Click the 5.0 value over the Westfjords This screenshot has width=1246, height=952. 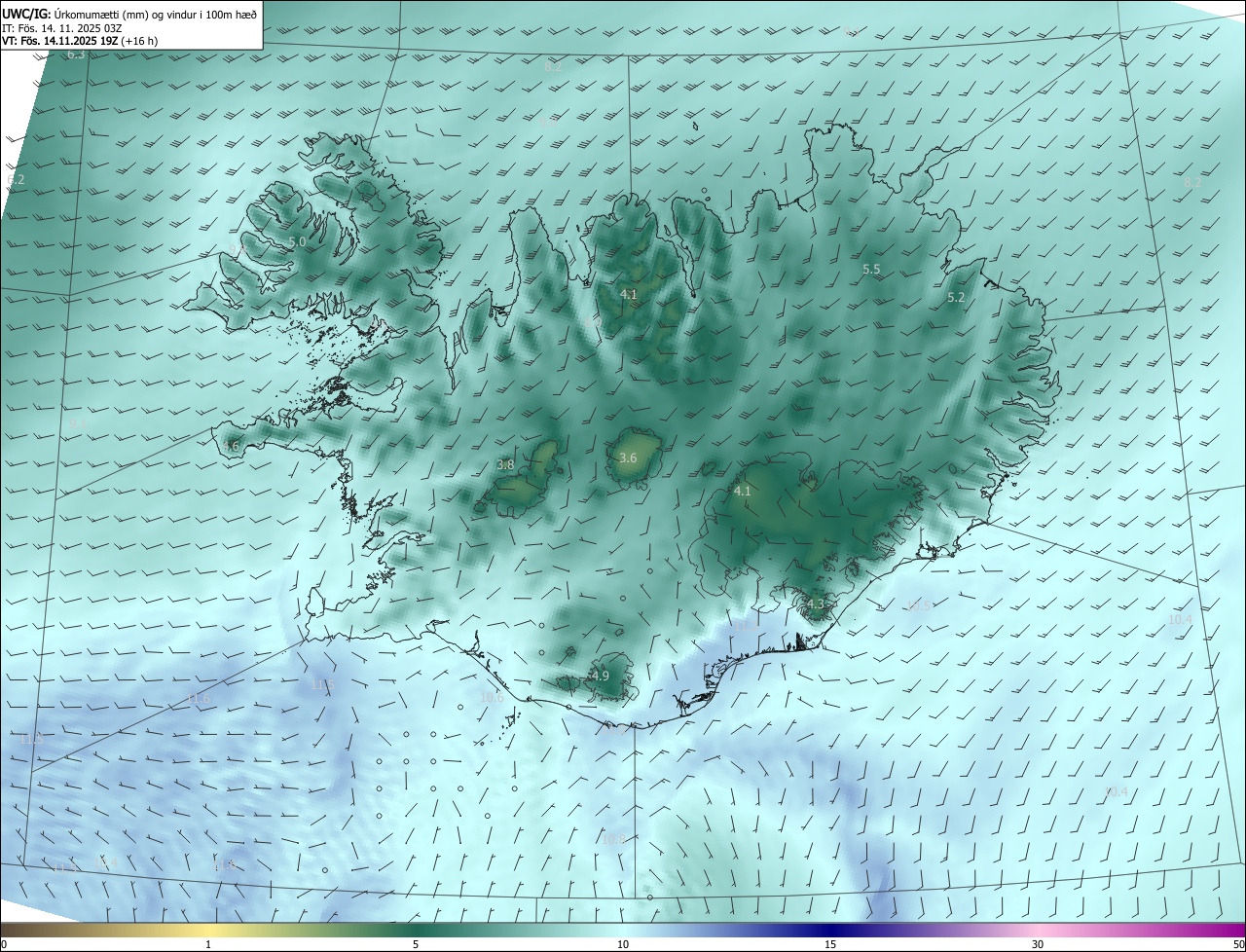tap(297, 241)
